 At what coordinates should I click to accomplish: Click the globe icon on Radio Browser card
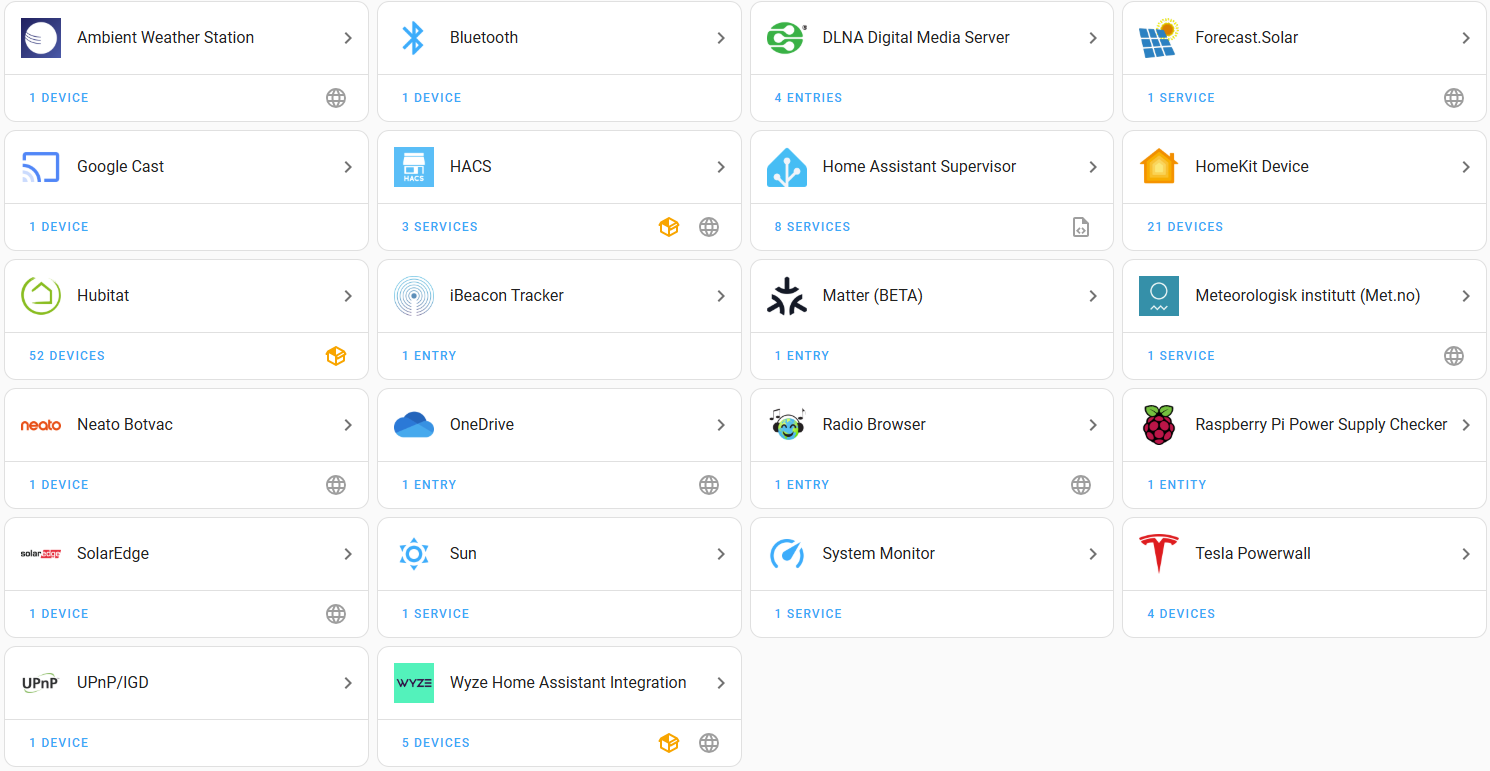coord(1081,485)
